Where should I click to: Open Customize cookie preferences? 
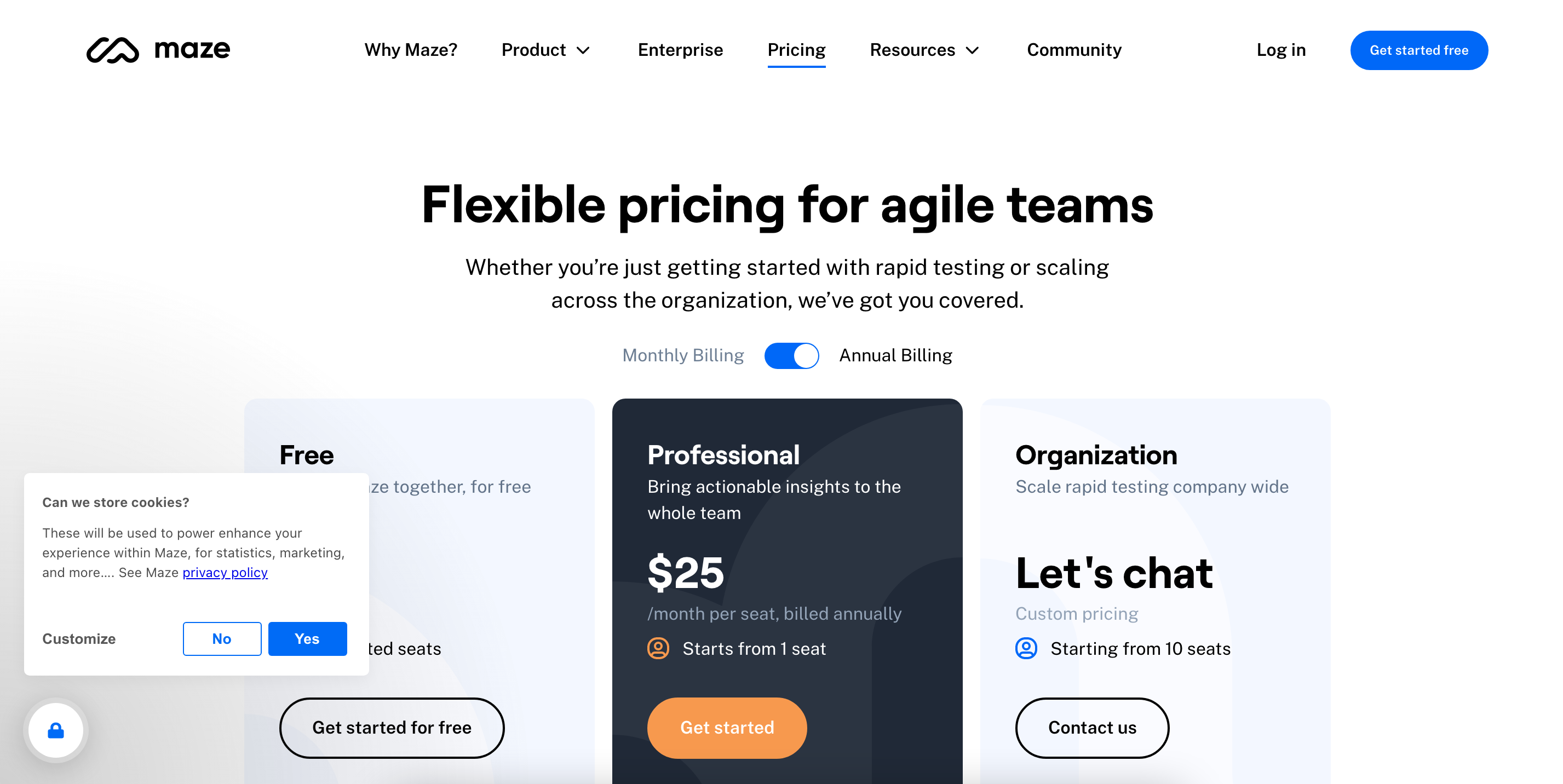79,638
